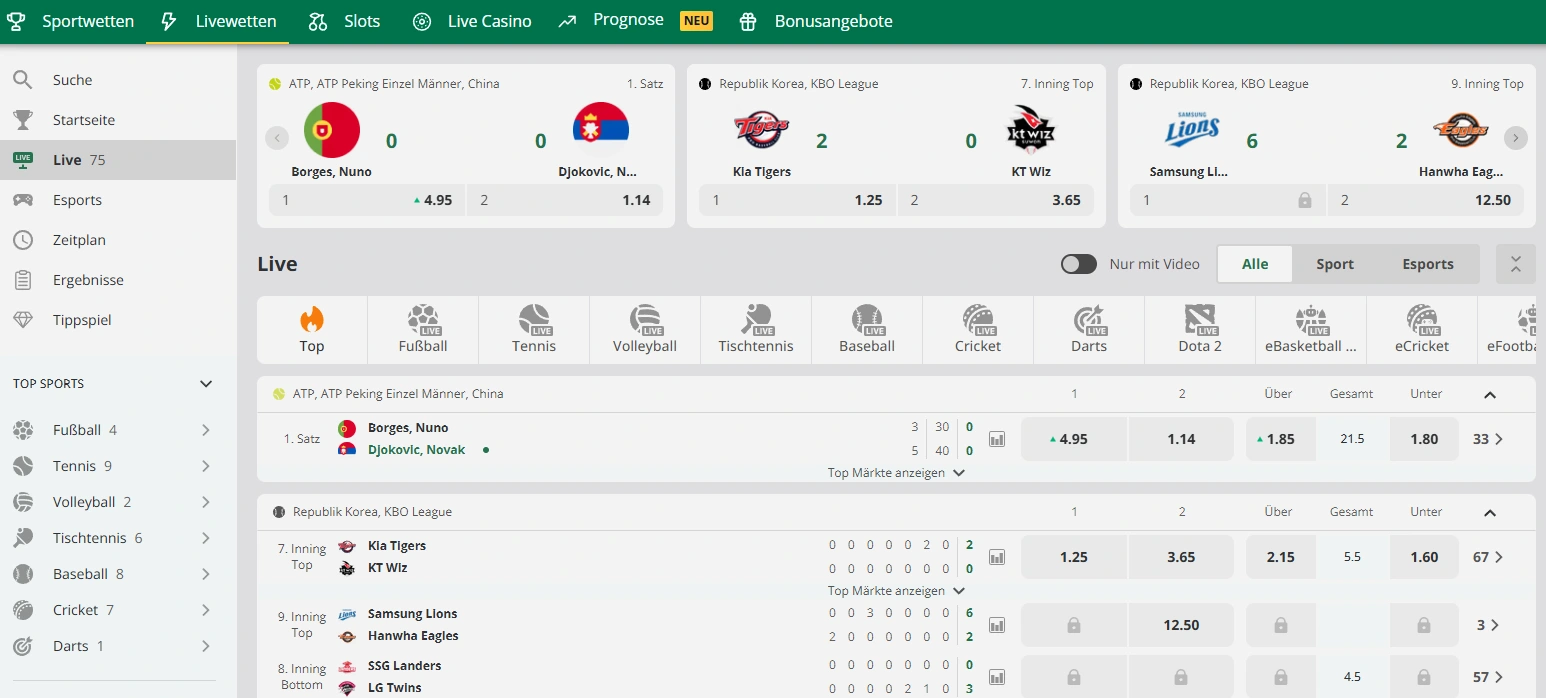Viewport: 1546px width, 698px height.
Task: Collapse the ATP Peking league section
Action: point(1490,394)
